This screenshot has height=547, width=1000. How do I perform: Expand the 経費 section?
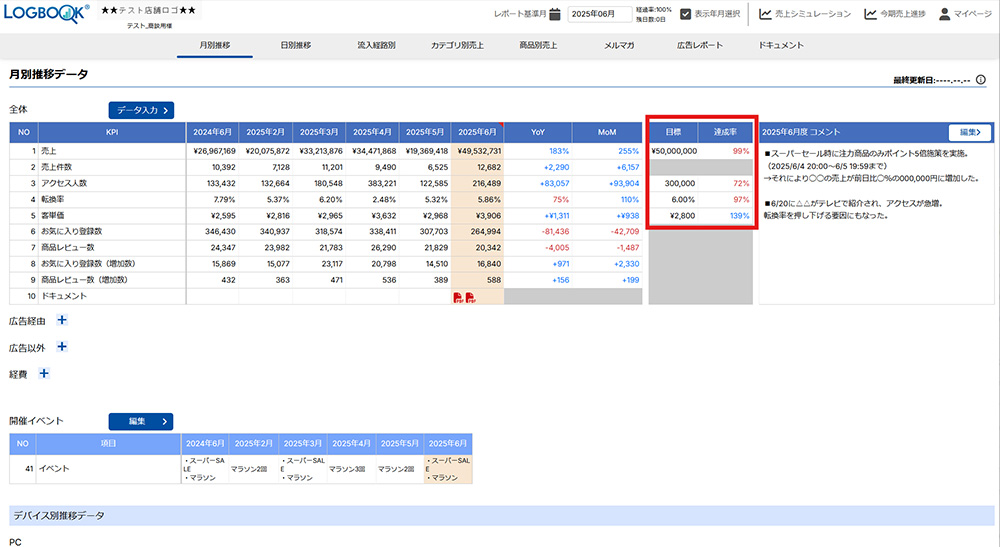click(44, 373)
